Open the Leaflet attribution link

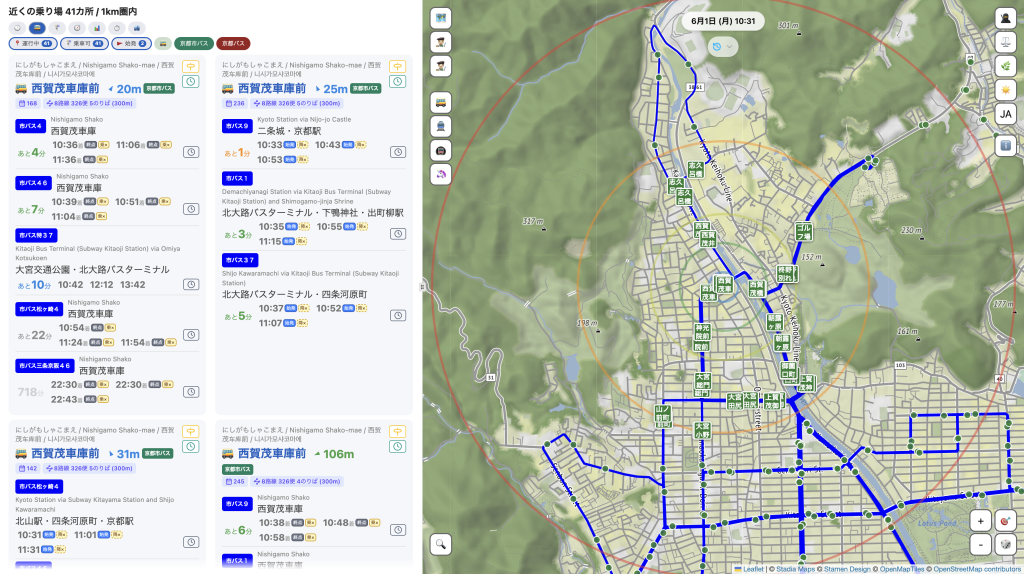tap(748, 569)
